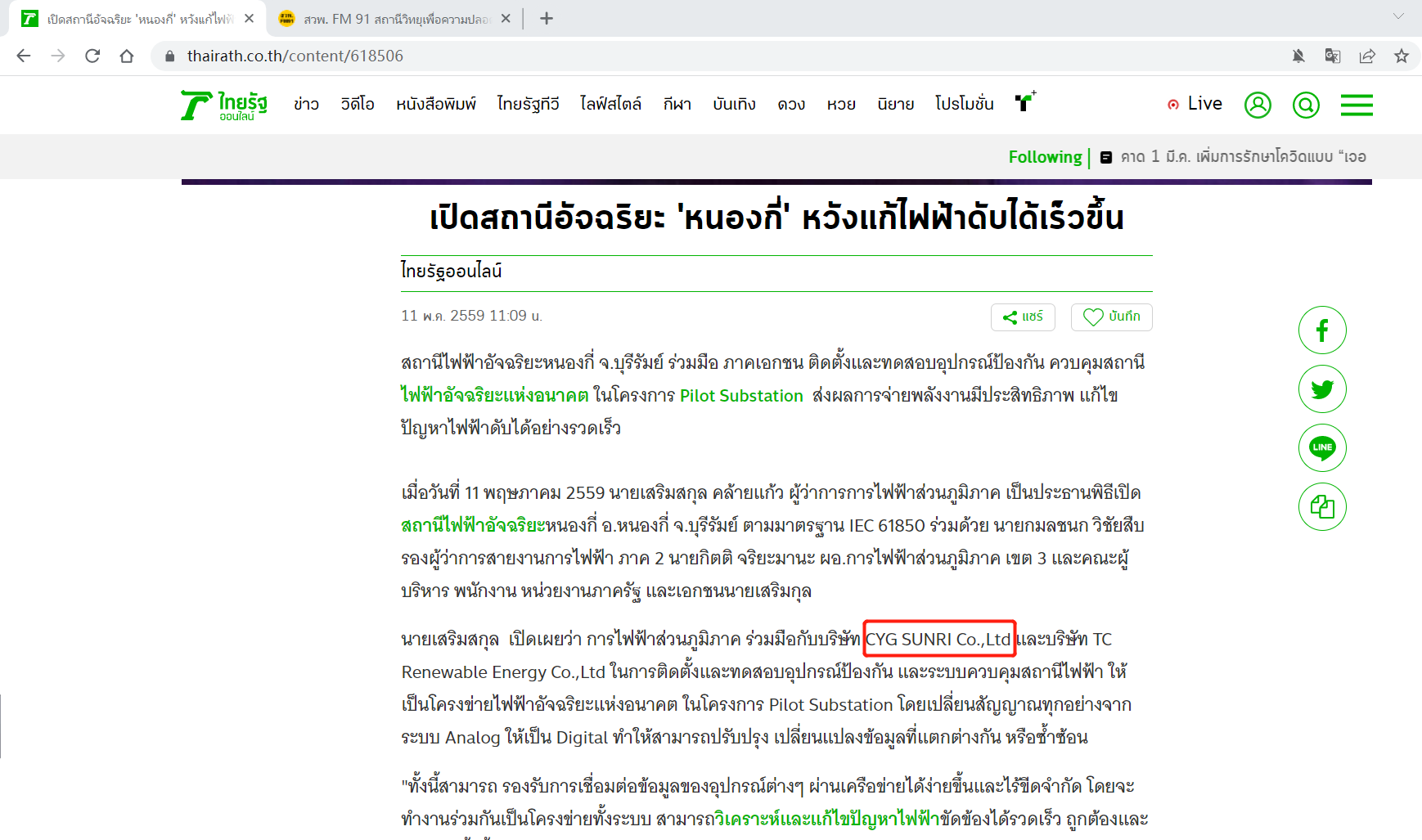Share article on Facebook icon
The height and width of the screenshot is (840, 1422).
[1321, 330]
